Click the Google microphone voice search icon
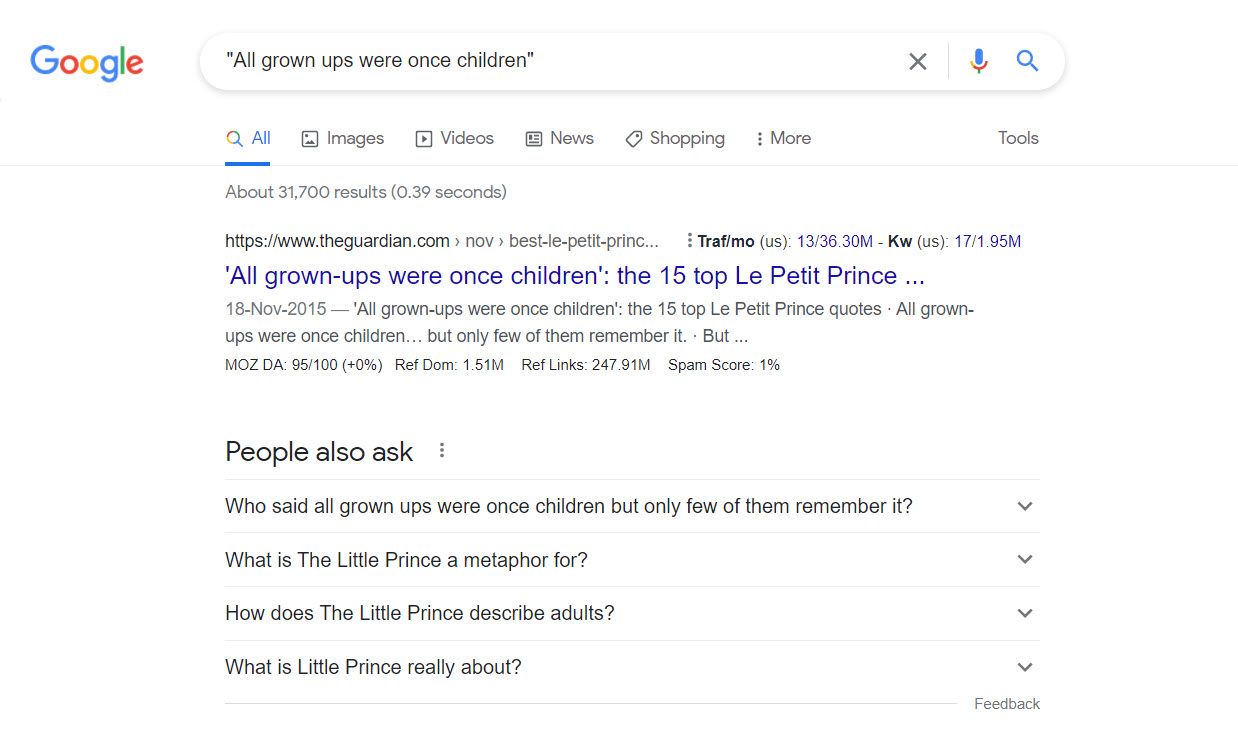Viewport: 1238px width, 740px height. point(978,61)
